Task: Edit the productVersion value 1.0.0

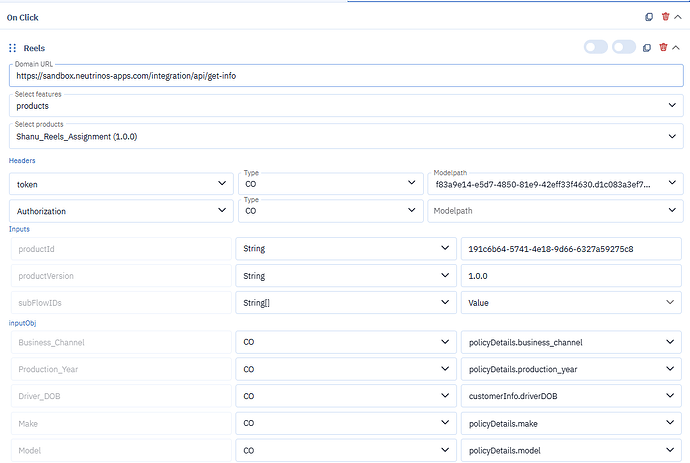Action: point(571,276)
